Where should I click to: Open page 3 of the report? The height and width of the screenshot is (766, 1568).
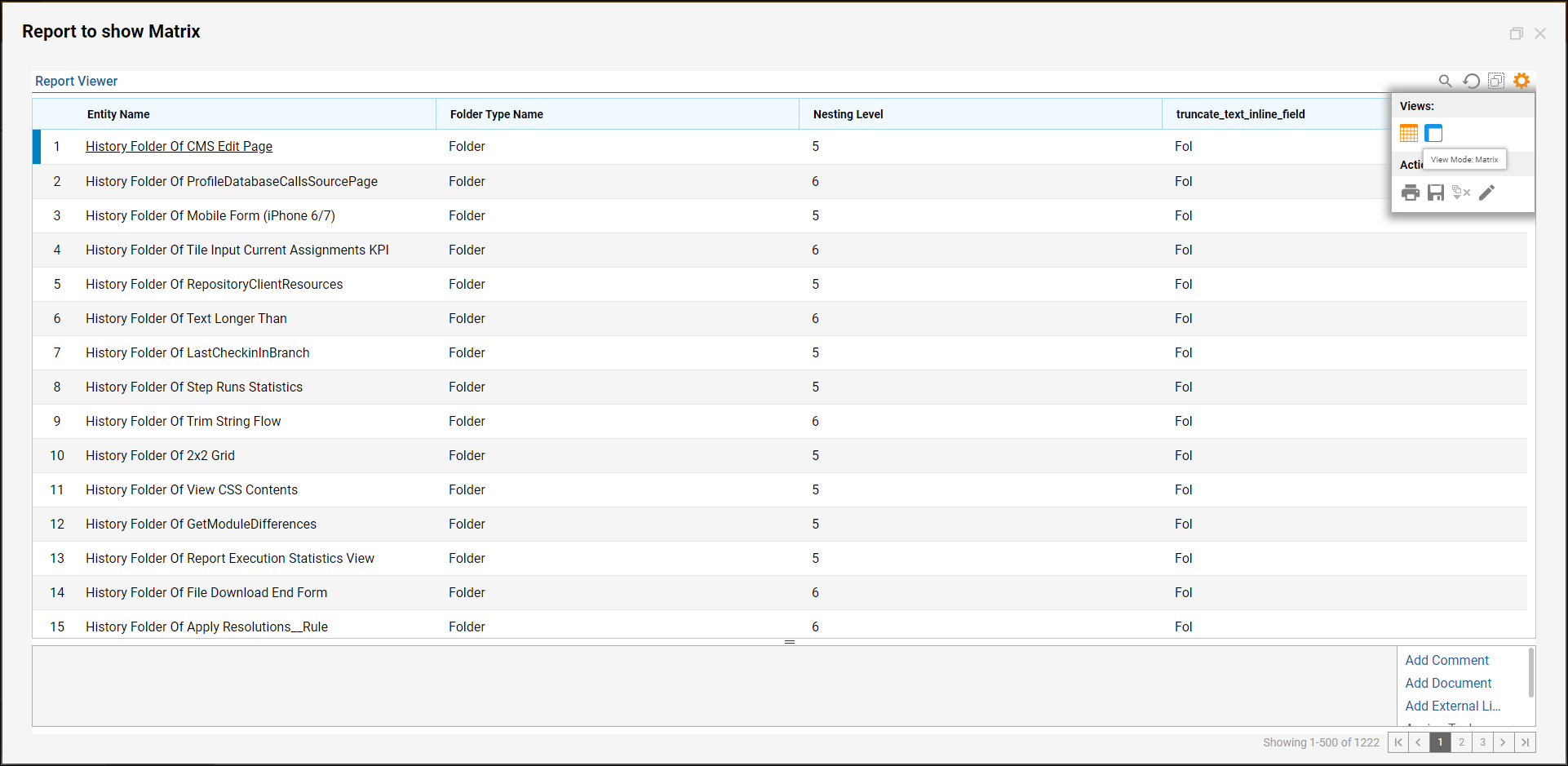click(1483, 742)
